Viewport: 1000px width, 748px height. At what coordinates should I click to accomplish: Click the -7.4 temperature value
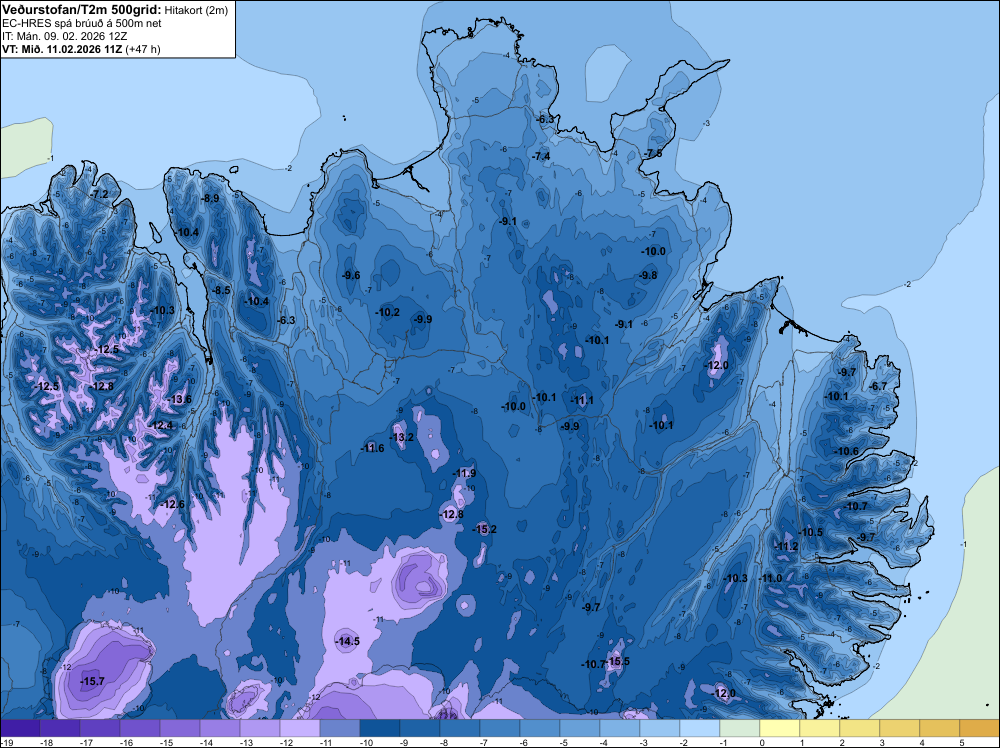[x=541, y=156]
